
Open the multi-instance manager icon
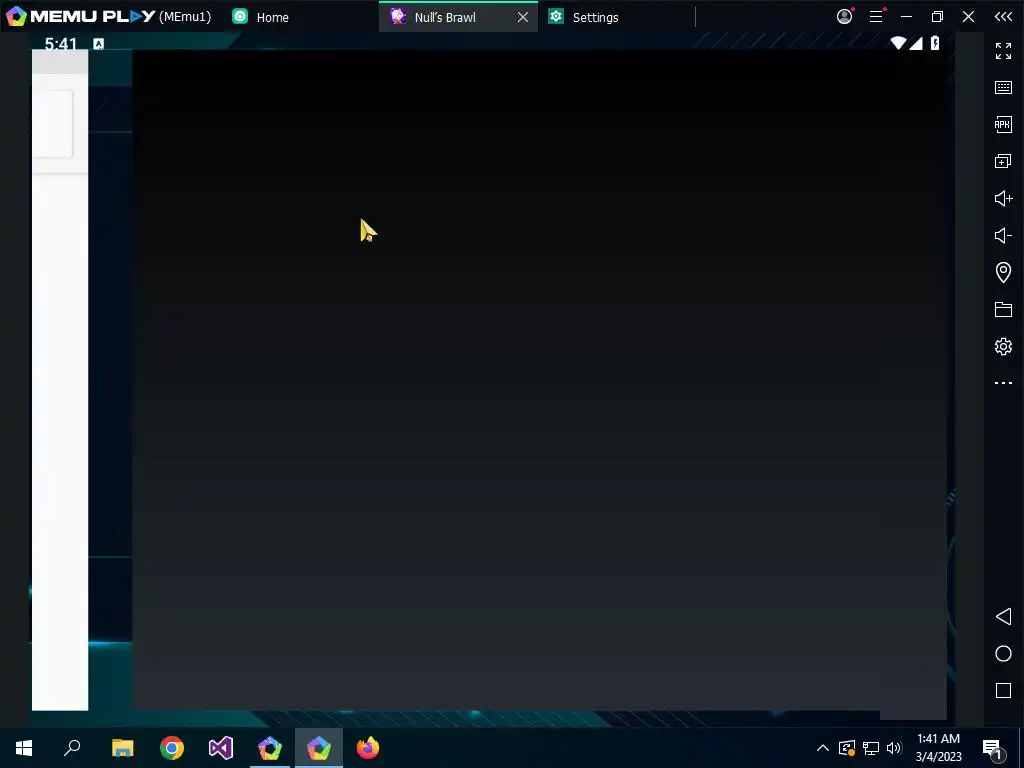tap(1003, 161)
